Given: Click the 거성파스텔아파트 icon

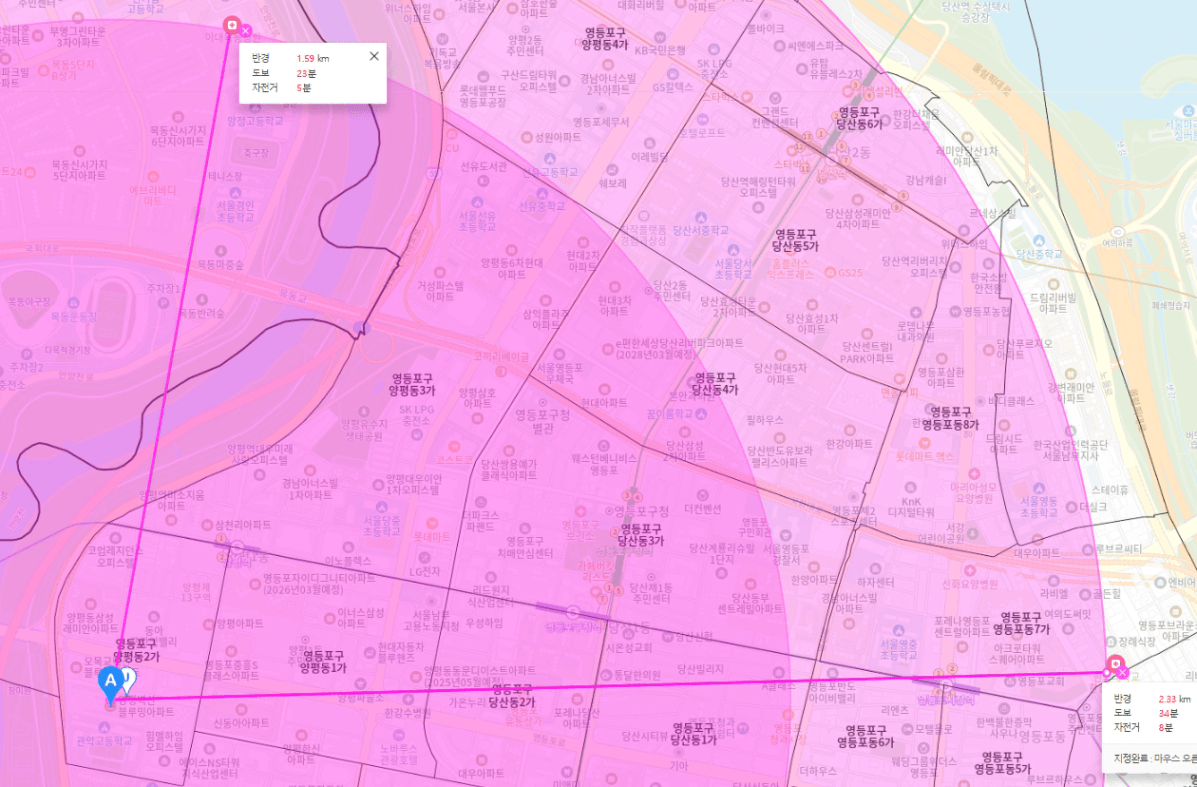Looking at the screenshot, I should click(438, 272).
